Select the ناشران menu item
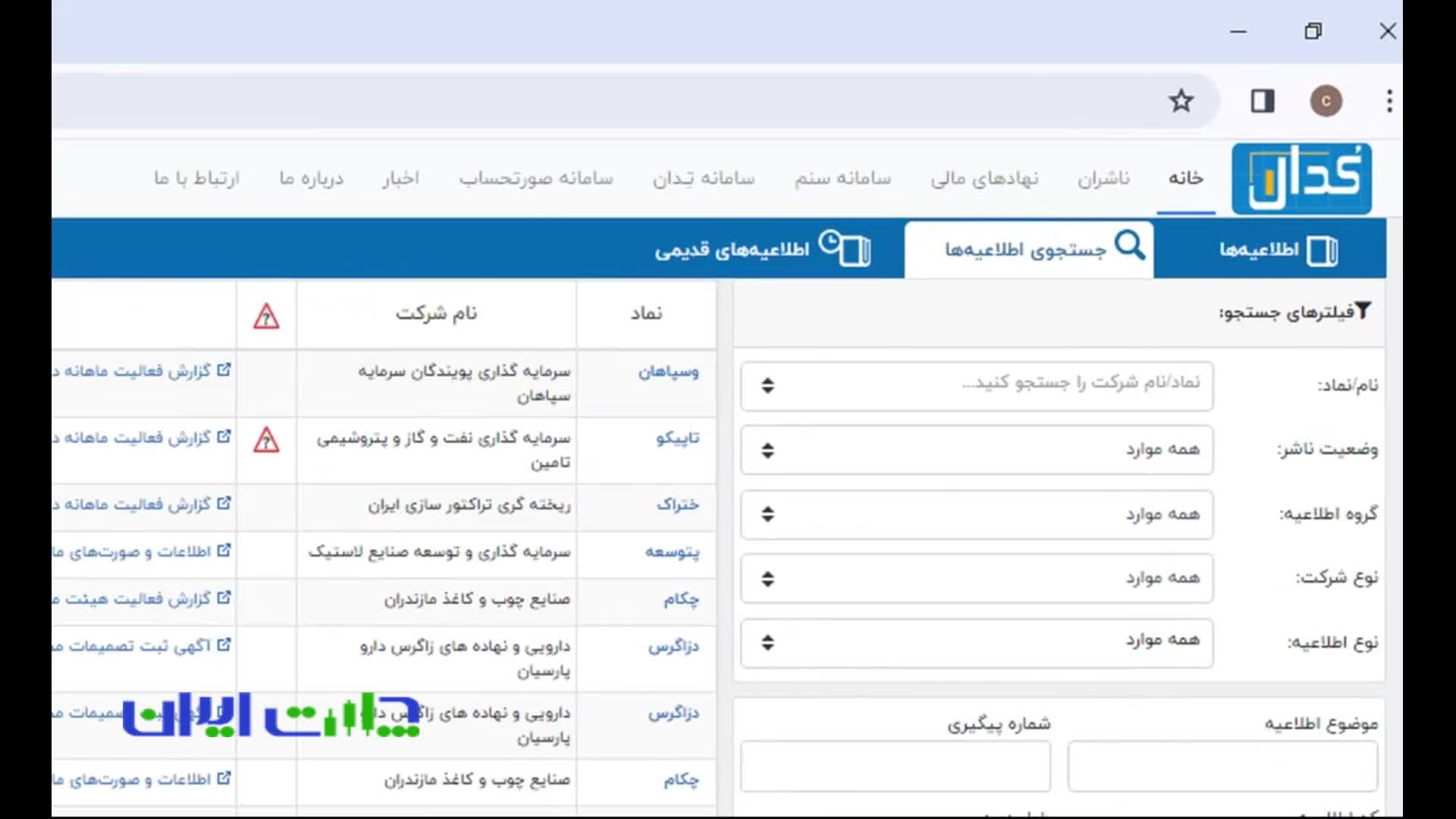Screen dimensions: 1456x819 [x=1103, y=178]
